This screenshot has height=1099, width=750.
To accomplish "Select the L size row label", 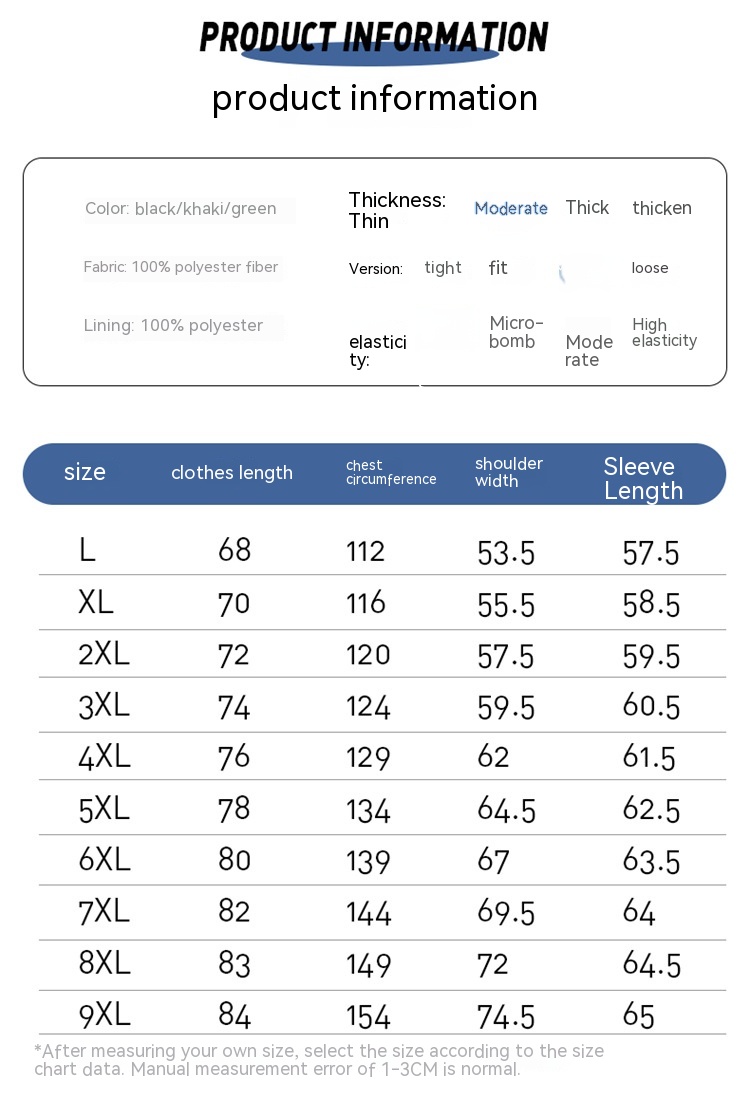I will (88, 549).
